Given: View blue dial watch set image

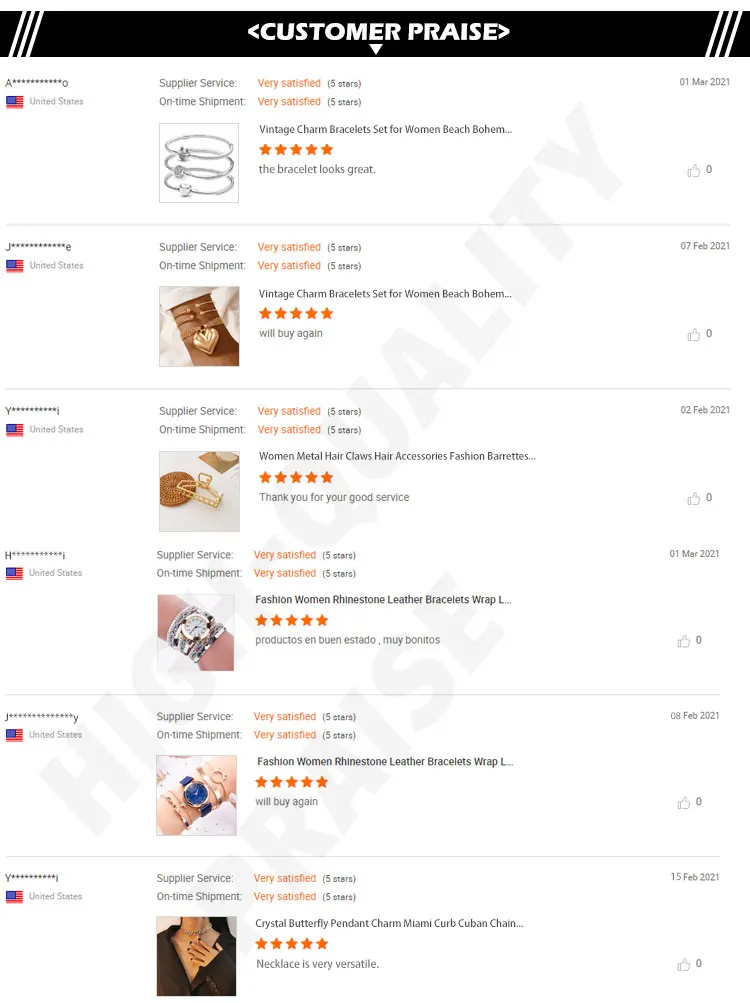Looking at the screenshot, I should click(x=196, y=795).
